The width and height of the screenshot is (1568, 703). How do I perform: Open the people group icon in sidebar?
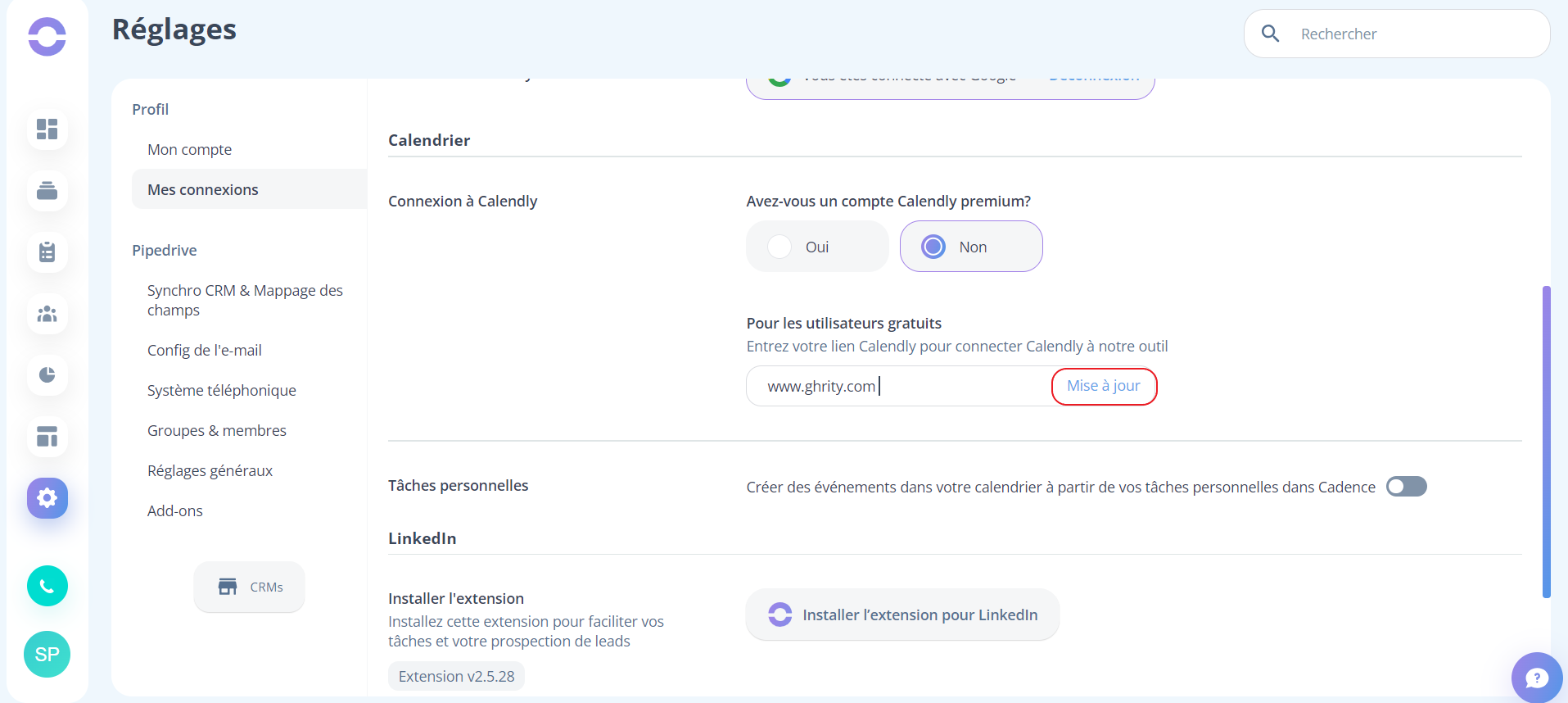click(x=47, y=314)
